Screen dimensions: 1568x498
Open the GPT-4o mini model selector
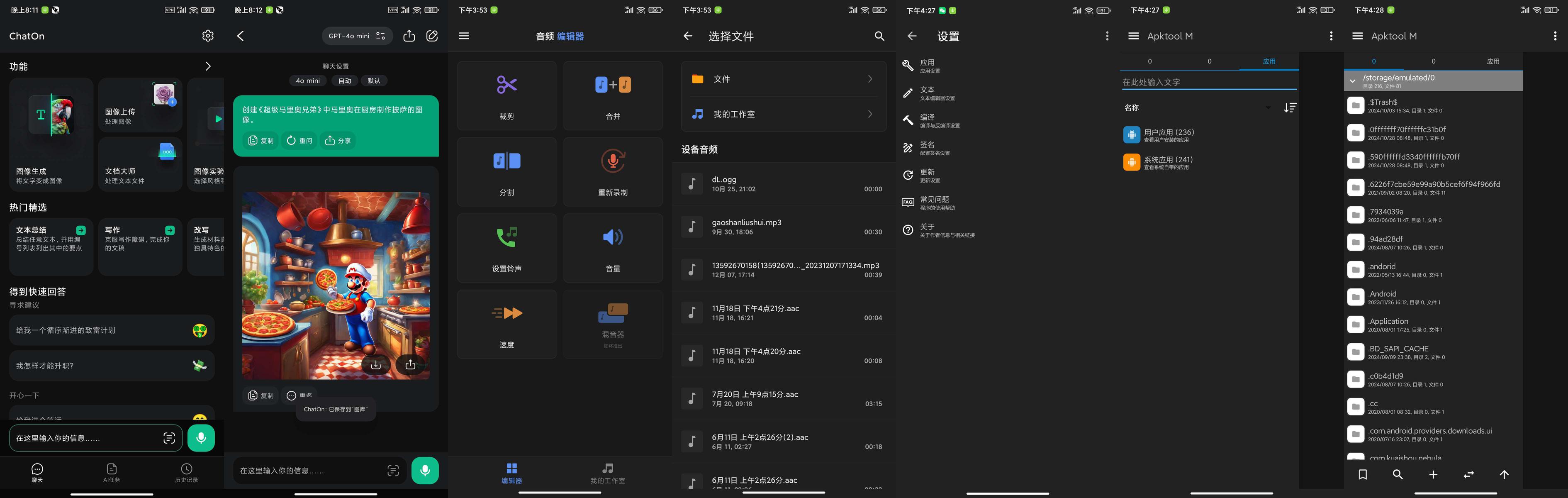click(357, 36)
